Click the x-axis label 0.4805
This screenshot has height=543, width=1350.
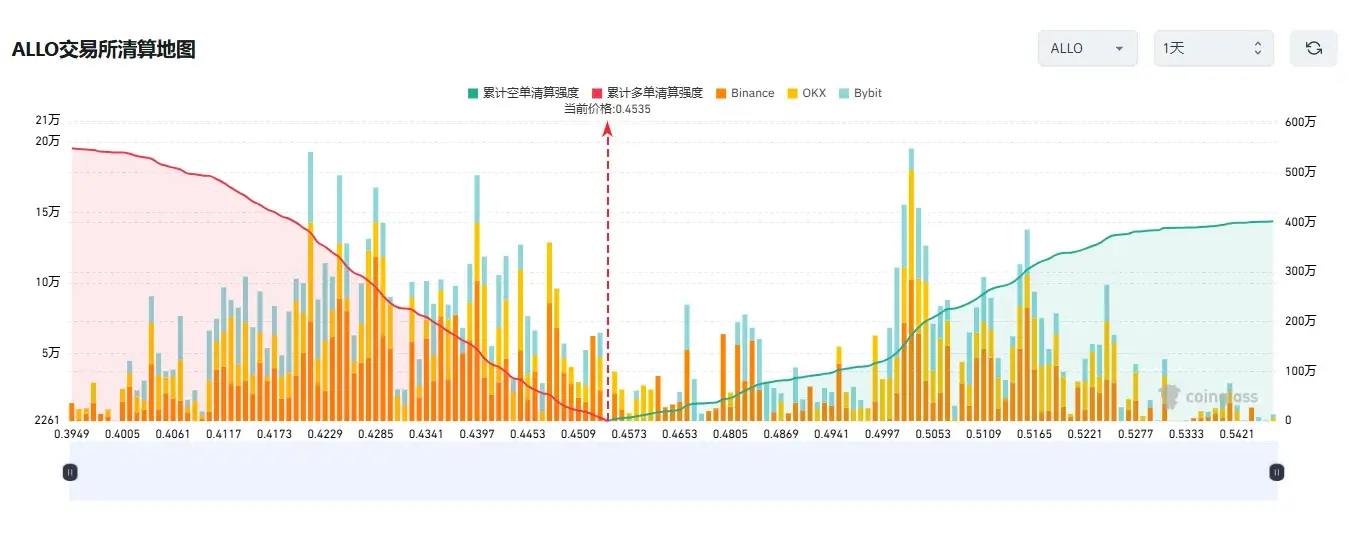[730, 434]
